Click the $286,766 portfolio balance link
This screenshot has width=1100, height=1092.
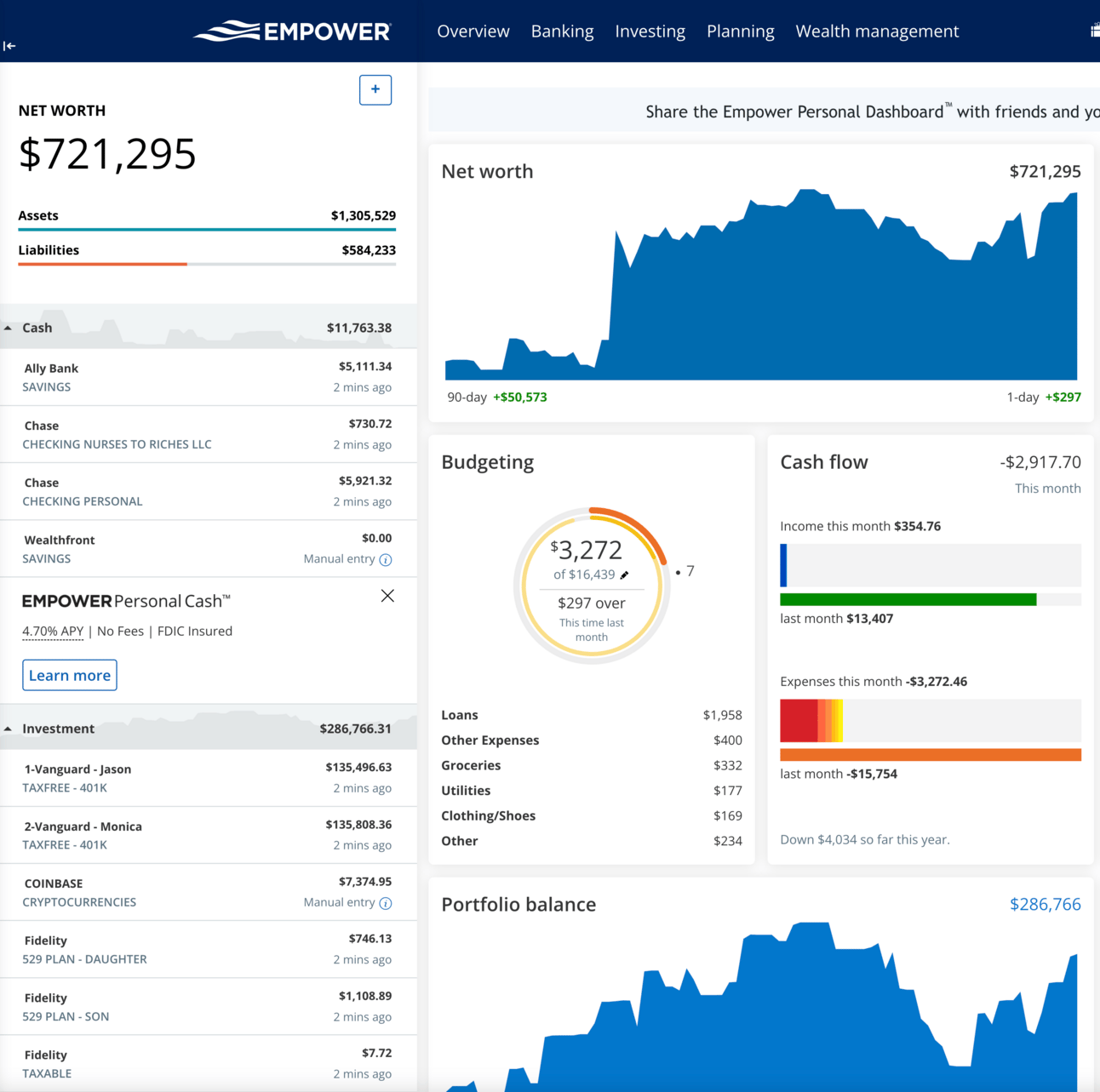click(x=1046, y=905)
